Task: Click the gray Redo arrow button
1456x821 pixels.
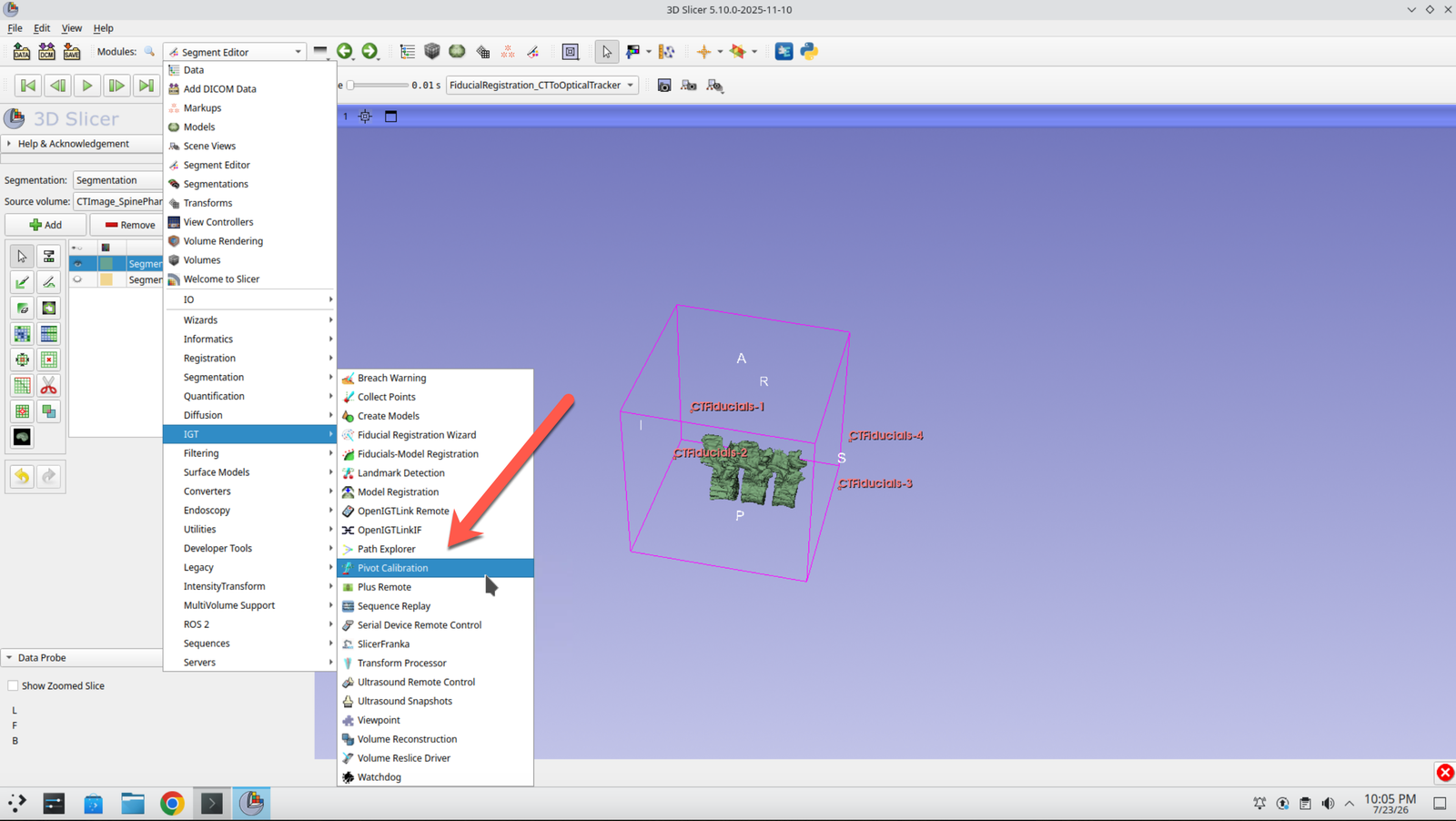Action: coord(49,476)
